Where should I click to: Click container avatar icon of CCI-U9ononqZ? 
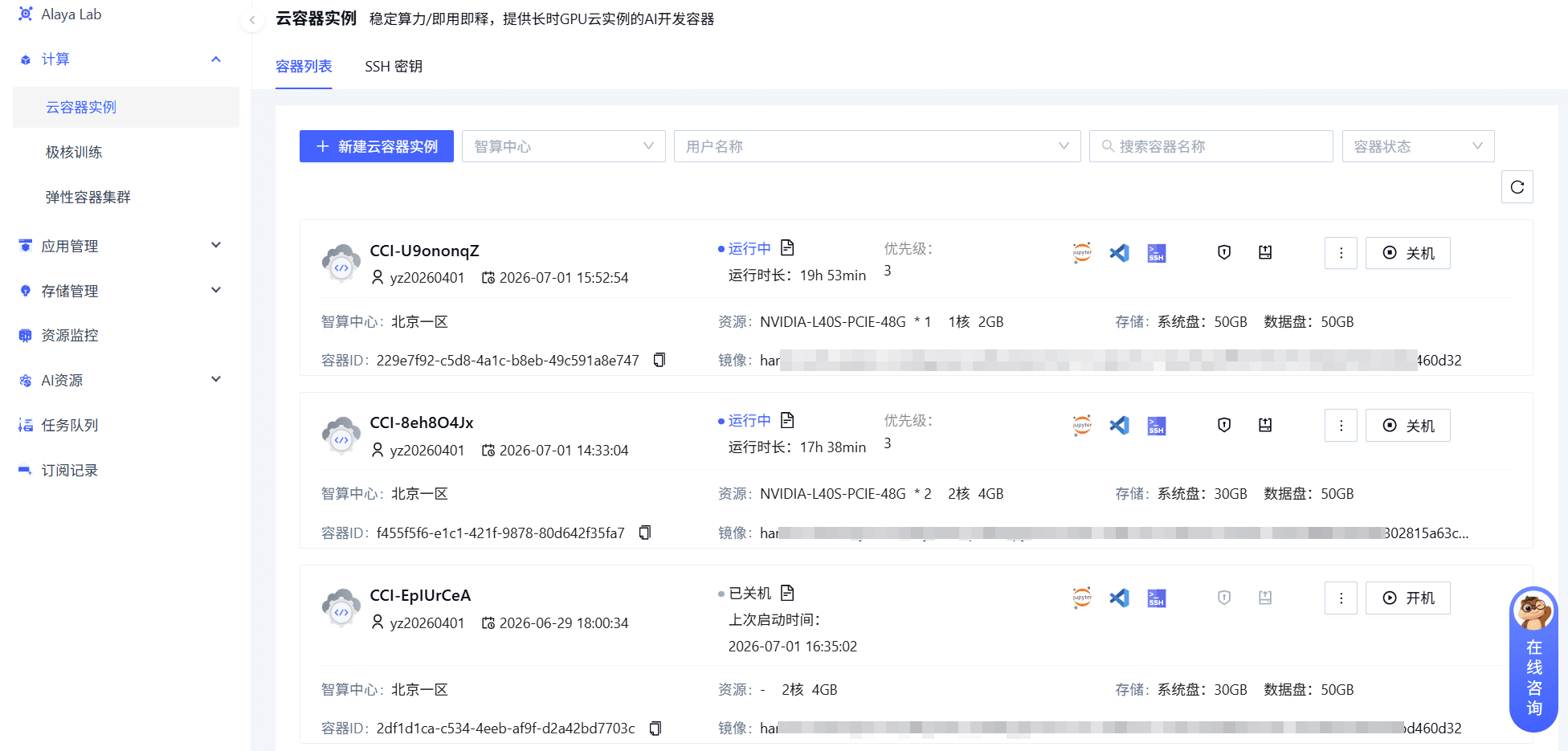coord(341,263)
